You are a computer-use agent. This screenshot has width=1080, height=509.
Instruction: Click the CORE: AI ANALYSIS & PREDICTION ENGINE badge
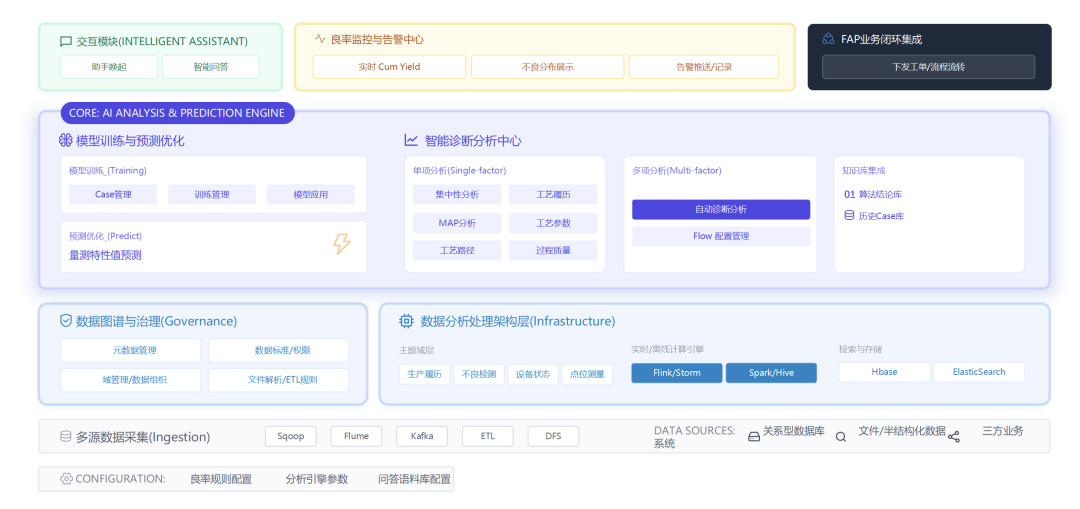pos(177,113)
